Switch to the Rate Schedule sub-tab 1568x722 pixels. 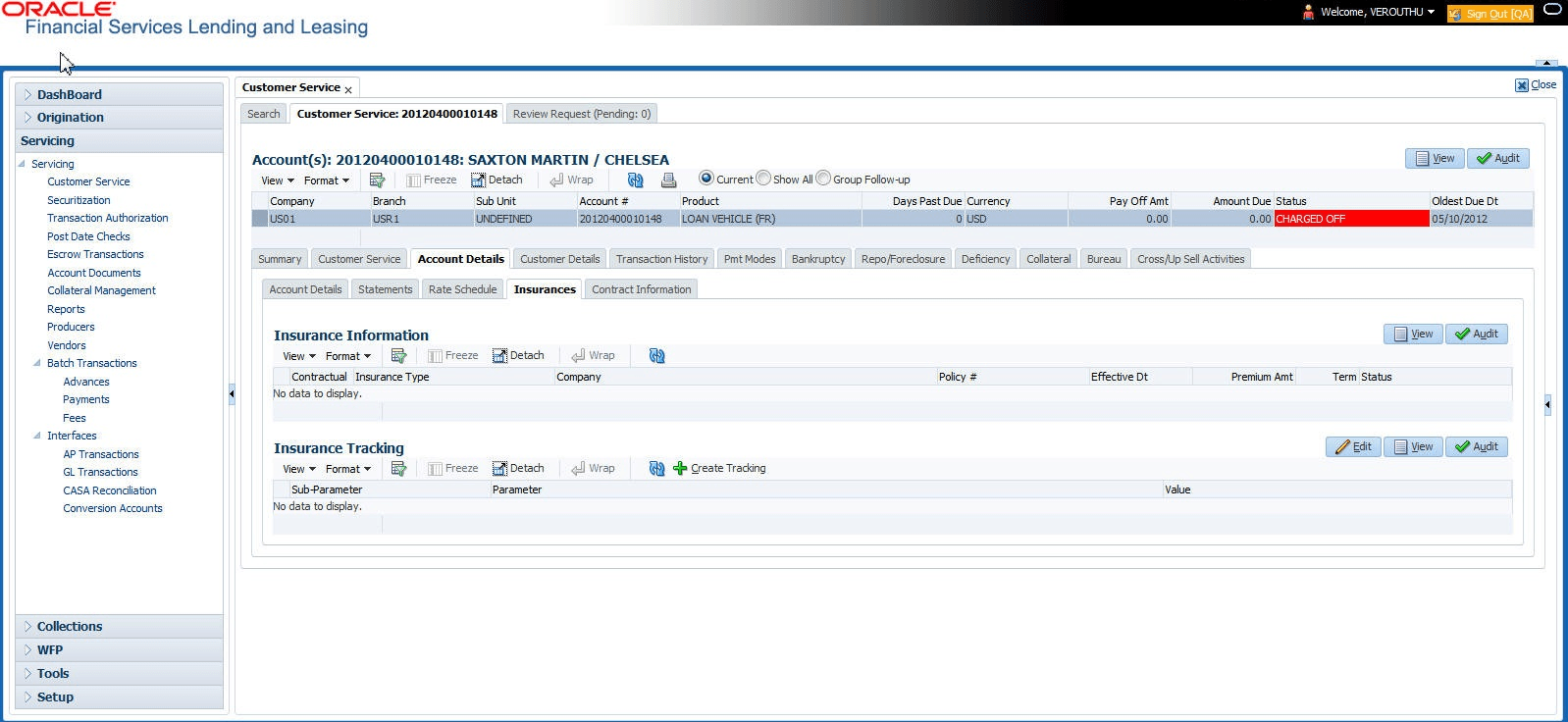pyautogui.click(x=463, y=289)
